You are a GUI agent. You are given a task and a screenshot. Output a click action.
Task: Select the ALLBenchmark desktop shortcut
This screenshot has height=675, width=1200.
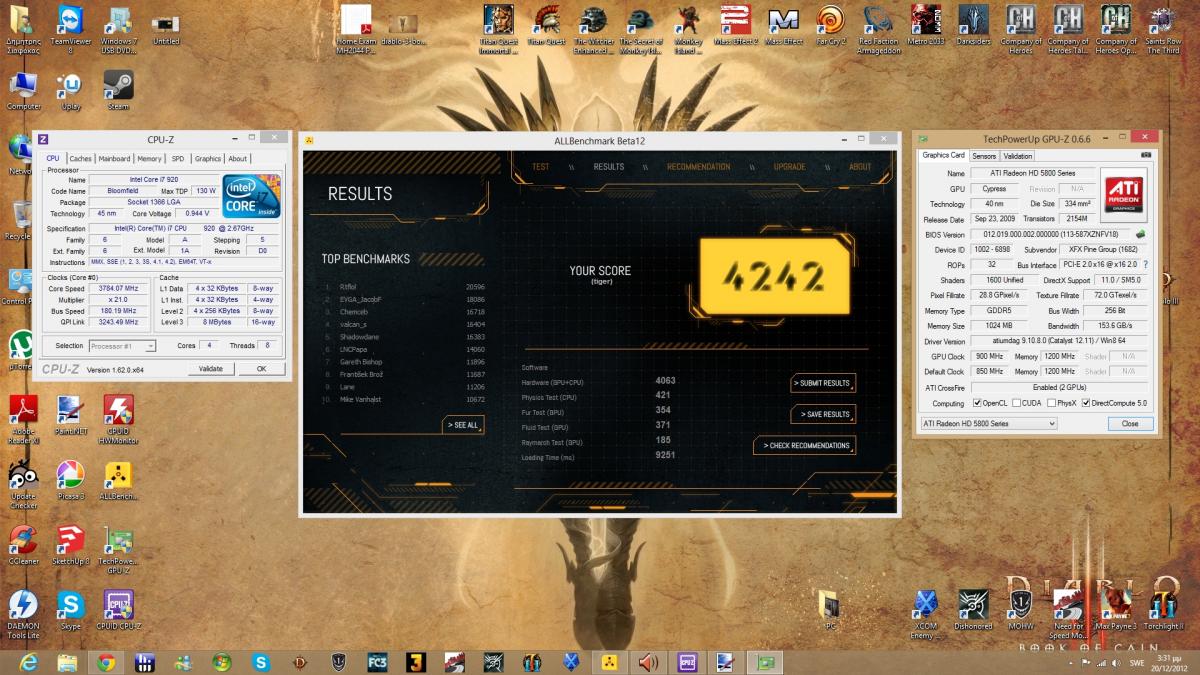pos(118,480)
